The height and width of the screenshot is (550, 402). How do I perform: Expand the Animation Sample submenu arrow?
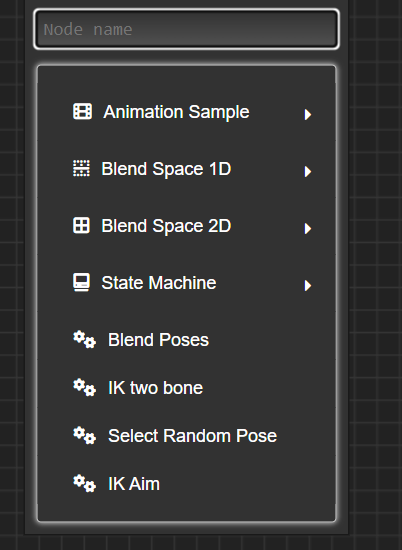308,114
